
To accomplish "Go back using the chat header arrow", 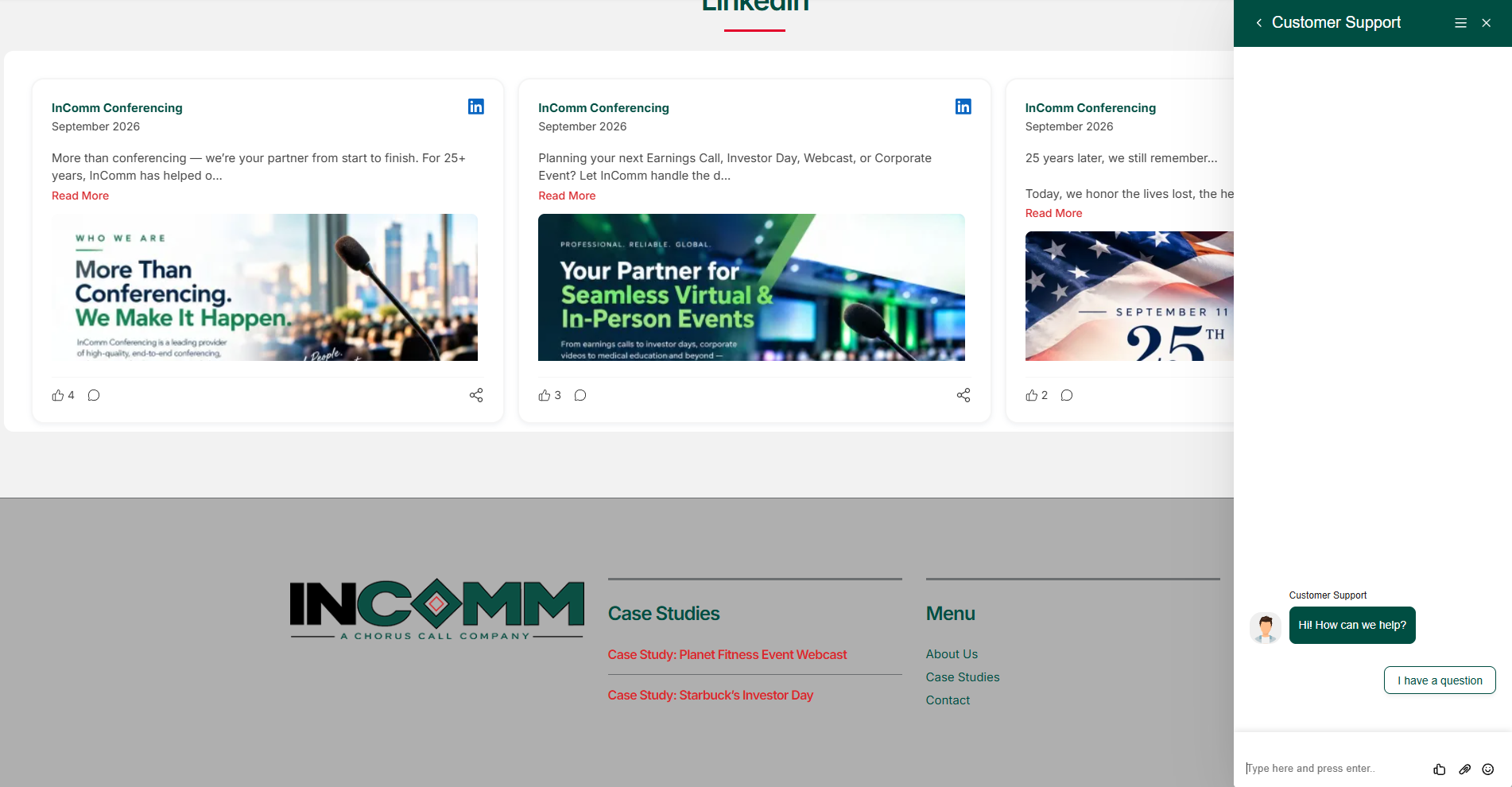I will tap(1259, 23).
